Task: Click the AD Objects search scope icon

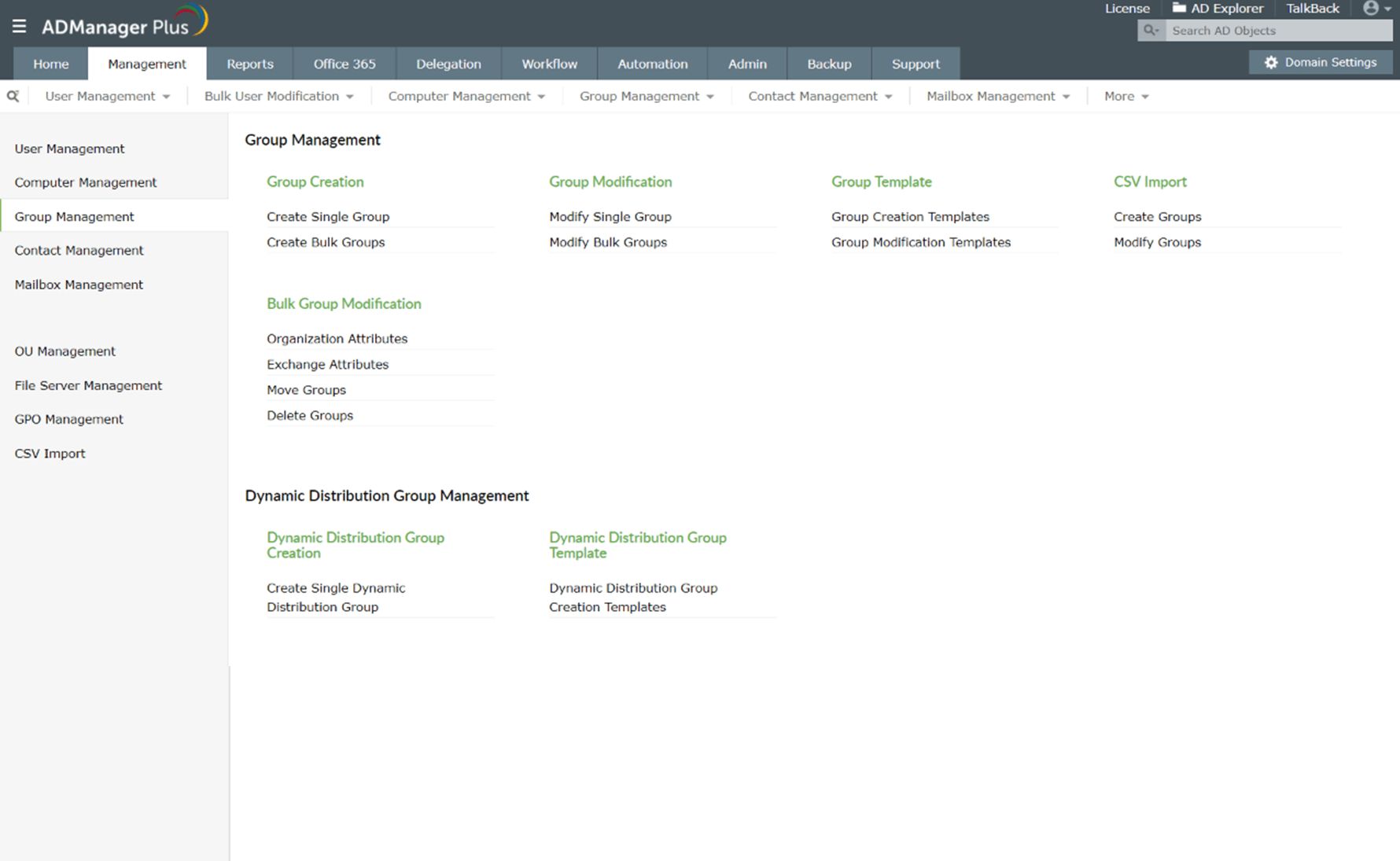Action: pyautogui.click(x=1151, y=31)
